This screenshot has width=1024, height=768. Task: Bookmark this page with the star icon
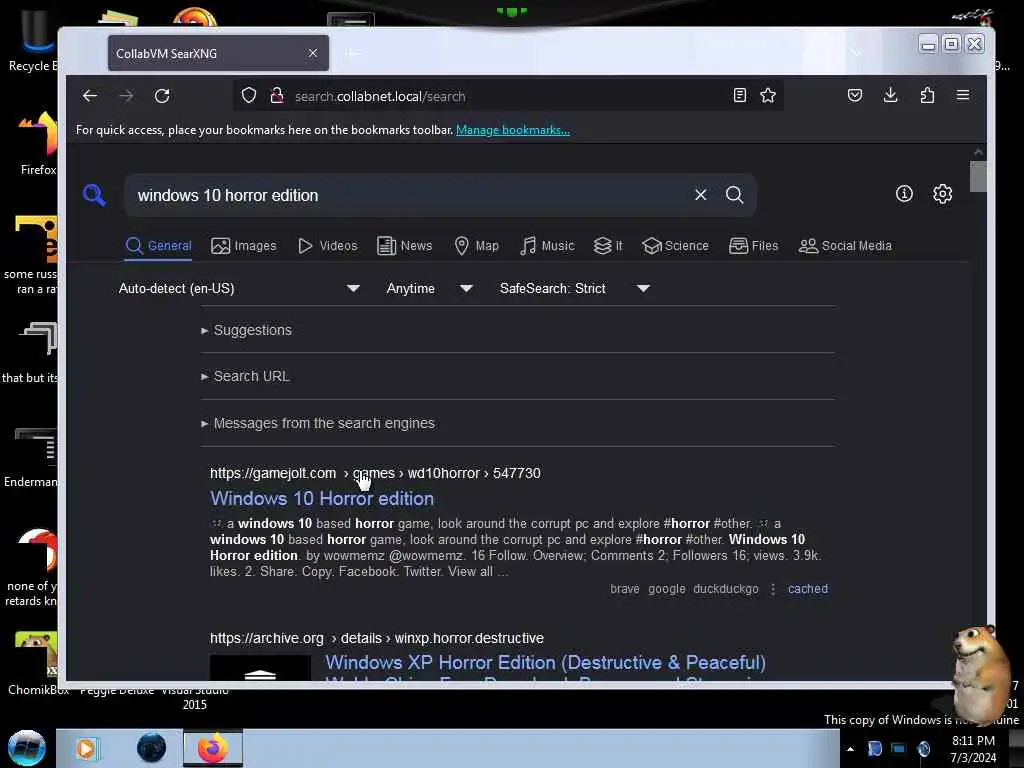pos(768,96)
